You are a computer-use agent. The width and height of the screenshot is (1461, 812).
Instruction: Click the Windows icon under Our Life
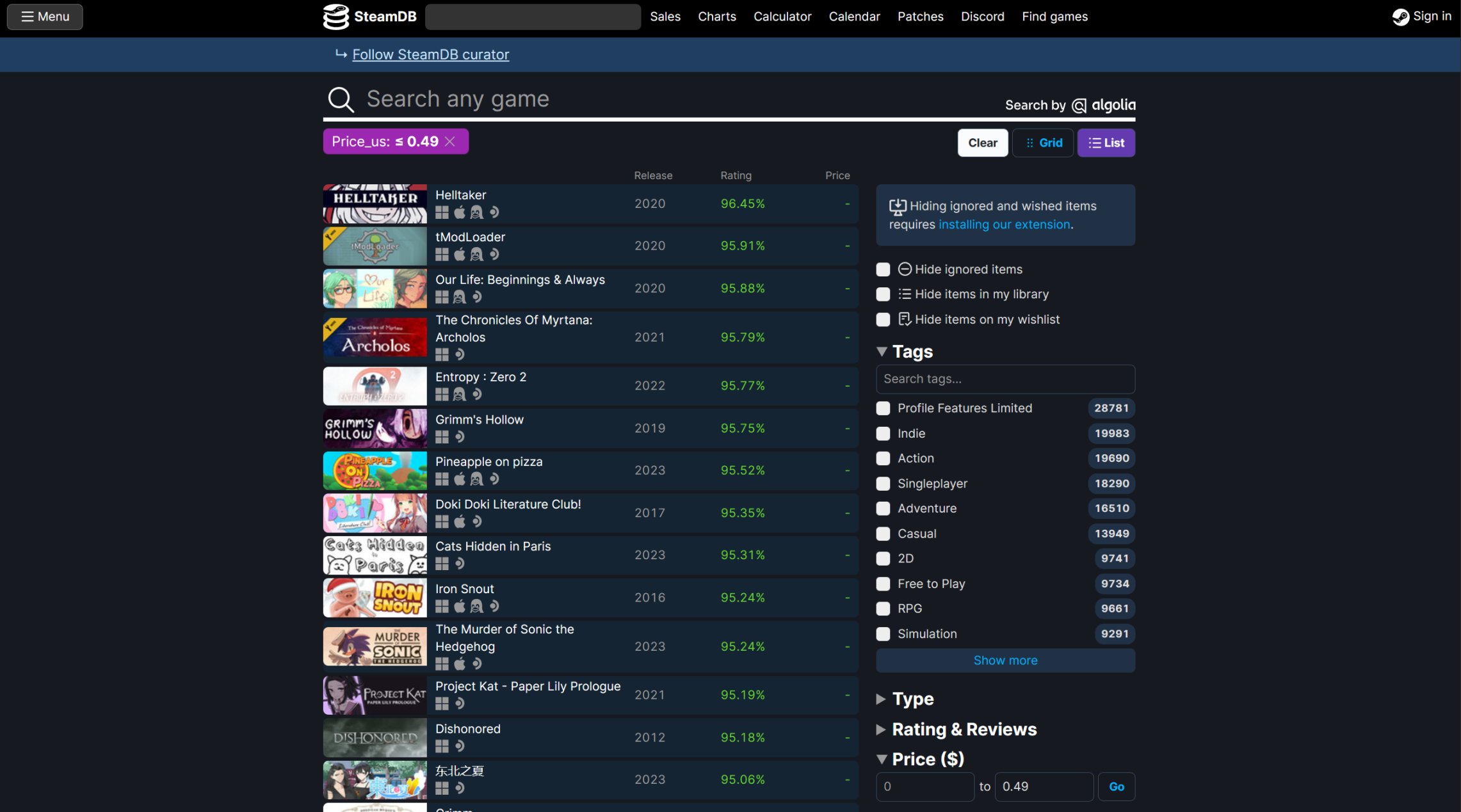click(x=442, y=297)
